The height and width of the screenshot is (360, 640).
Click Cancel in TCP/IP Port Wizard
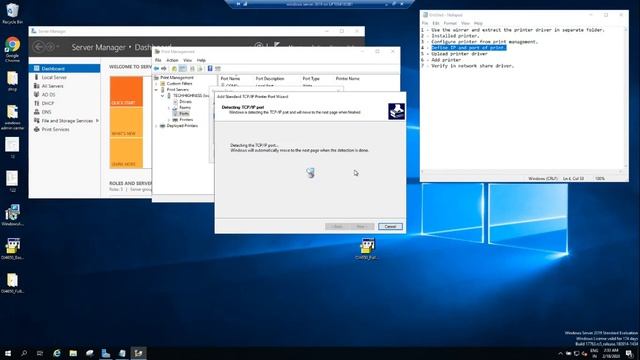(390, 227)
